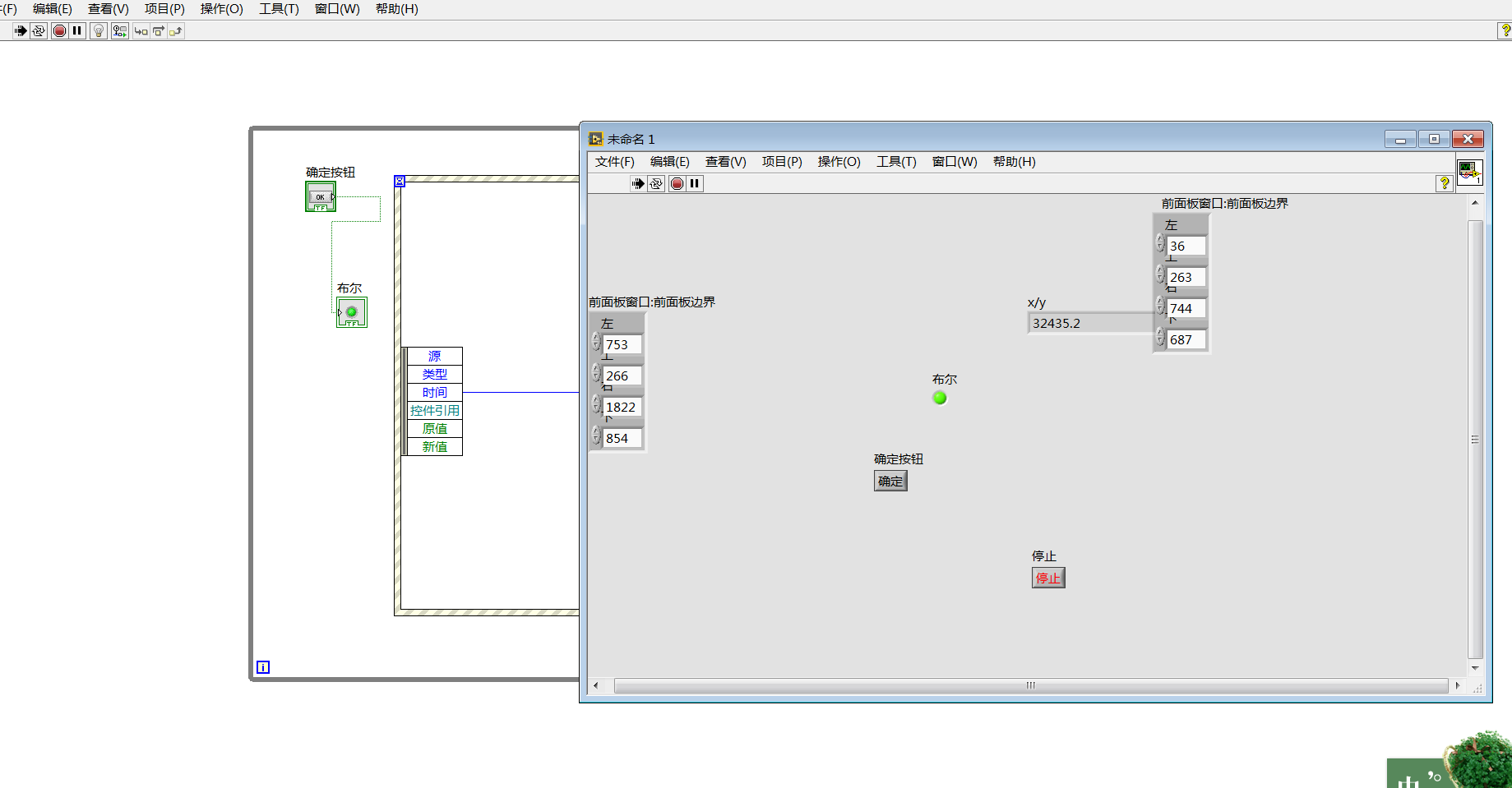1512x788 pixels.
Task: Open the 工具(T) menu in the main window
Action: [x=279, y=9]
